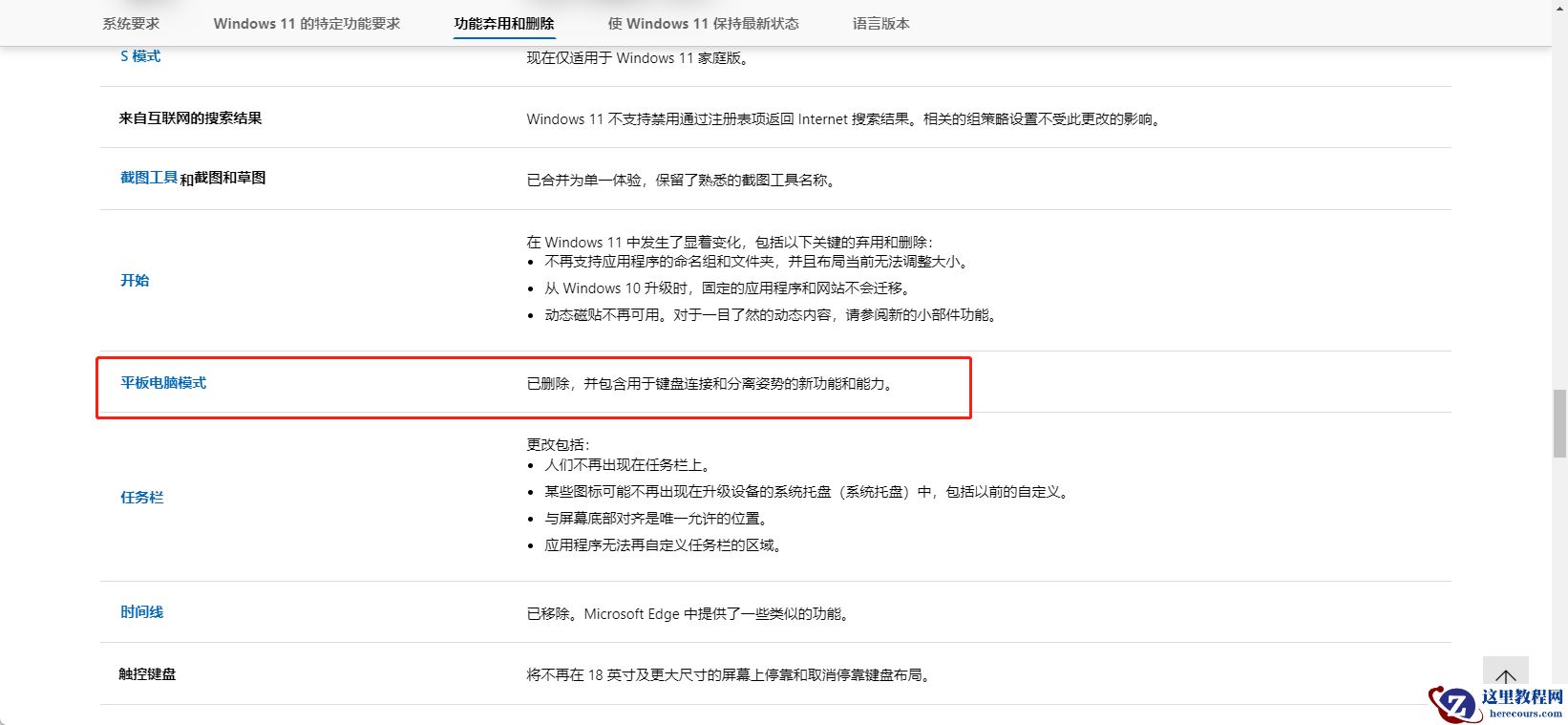Screen dimensions: 1568x725
Task: Click the 触控键盘 row label
Action: tap(147, 674)
